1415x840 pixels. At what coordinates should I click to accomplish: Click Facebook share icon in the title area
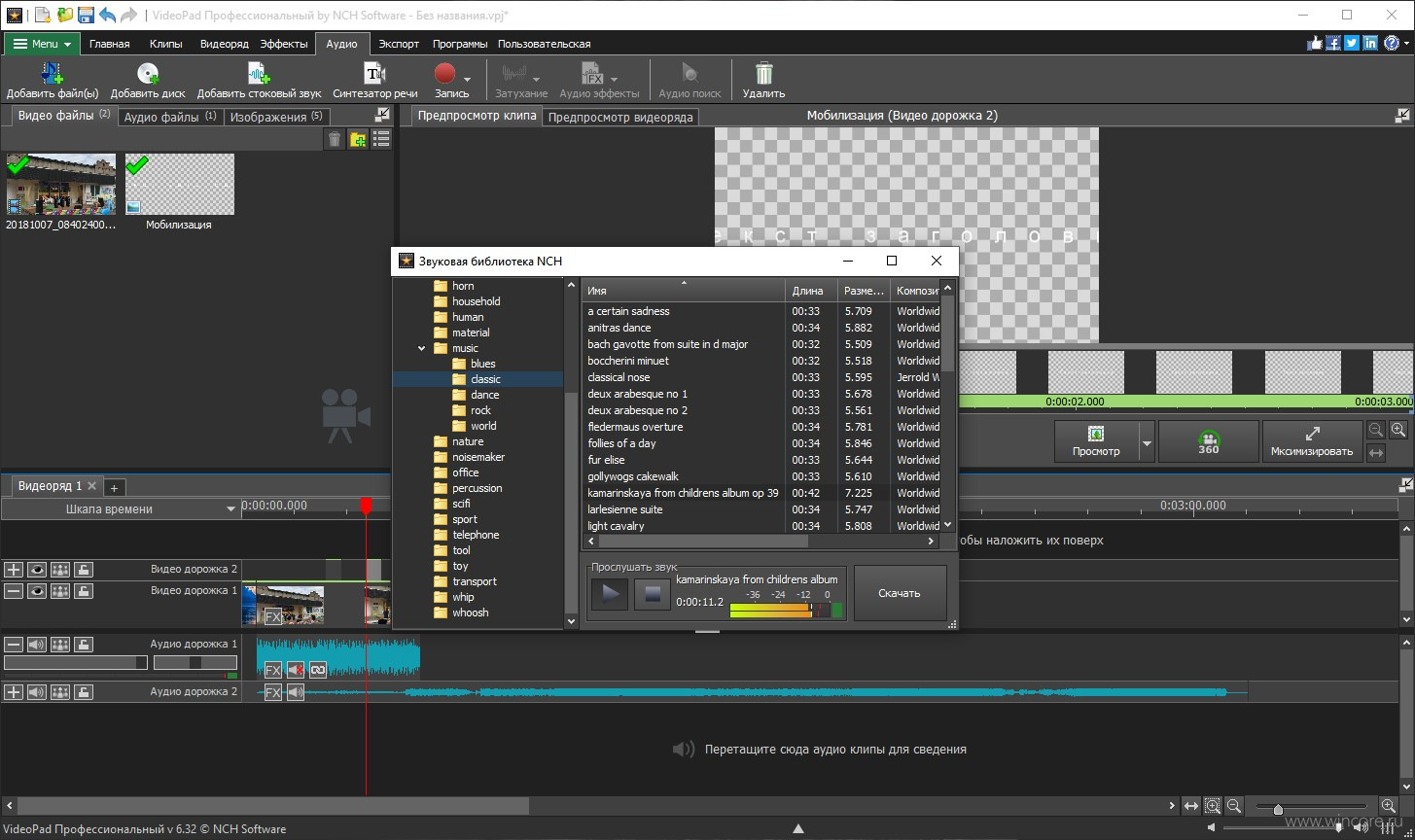point(1334,43)
